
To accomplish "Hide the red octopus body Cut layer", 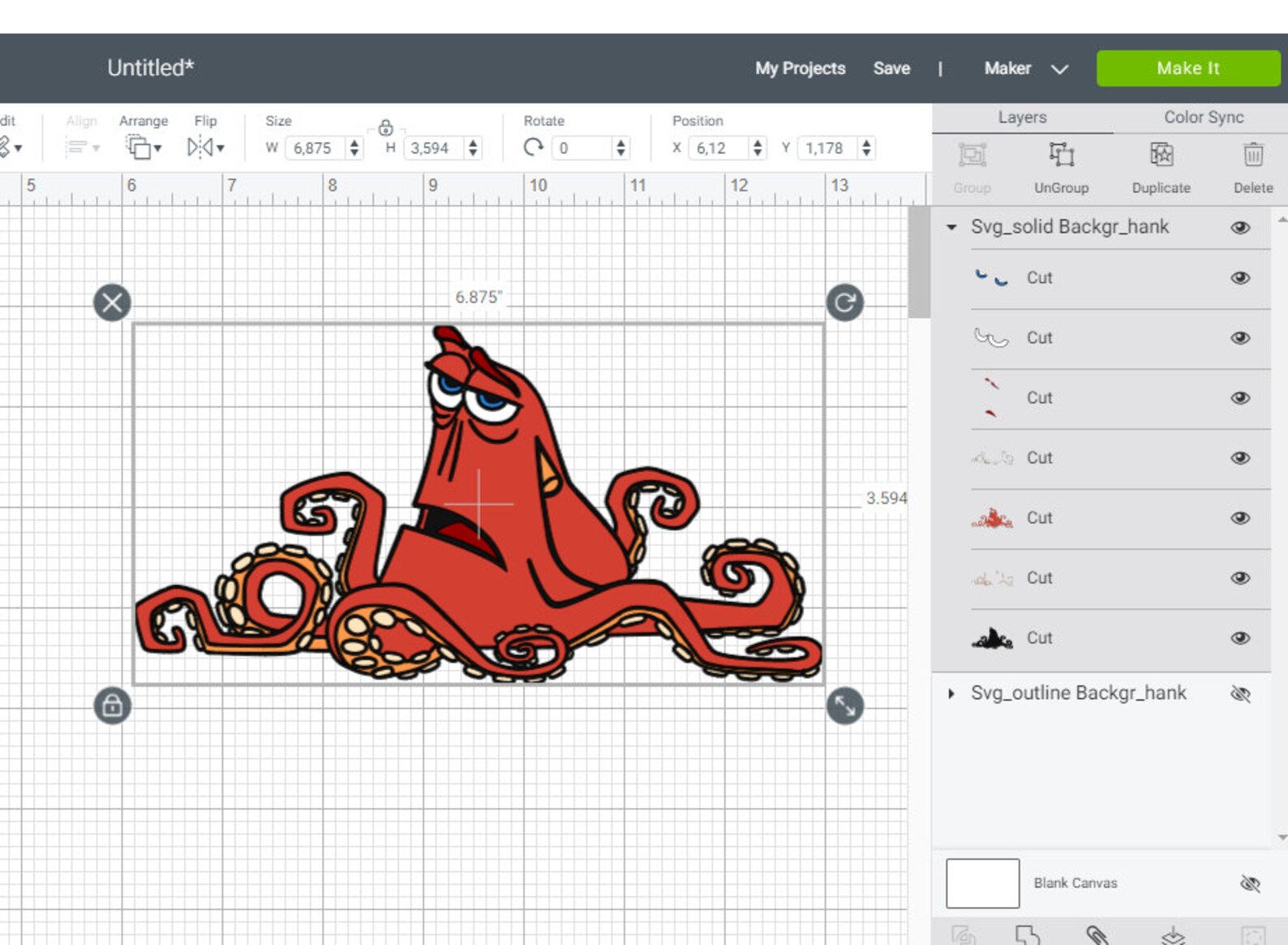I will [x=1240, y=518].
